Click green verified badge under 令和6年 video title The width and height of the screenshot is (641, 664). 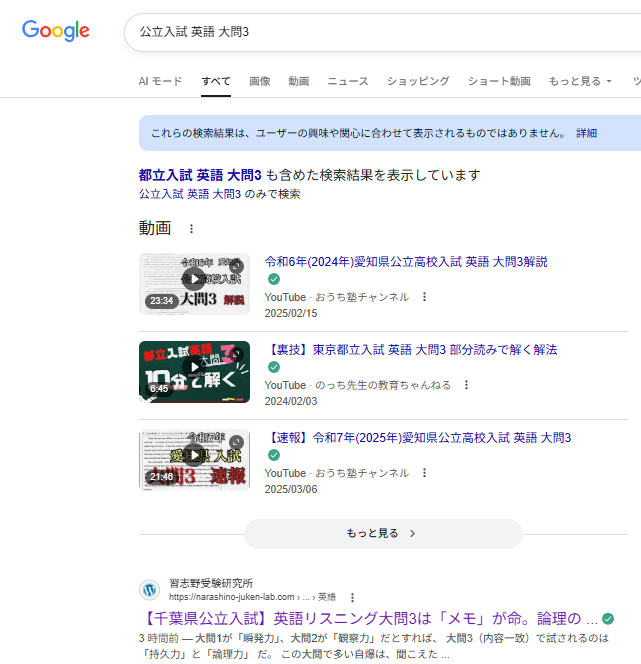tap(274, 279)
